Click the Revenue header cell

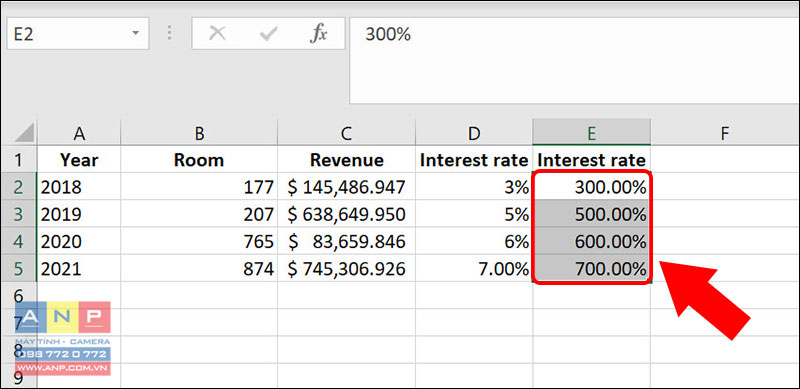tap(346, 160)
